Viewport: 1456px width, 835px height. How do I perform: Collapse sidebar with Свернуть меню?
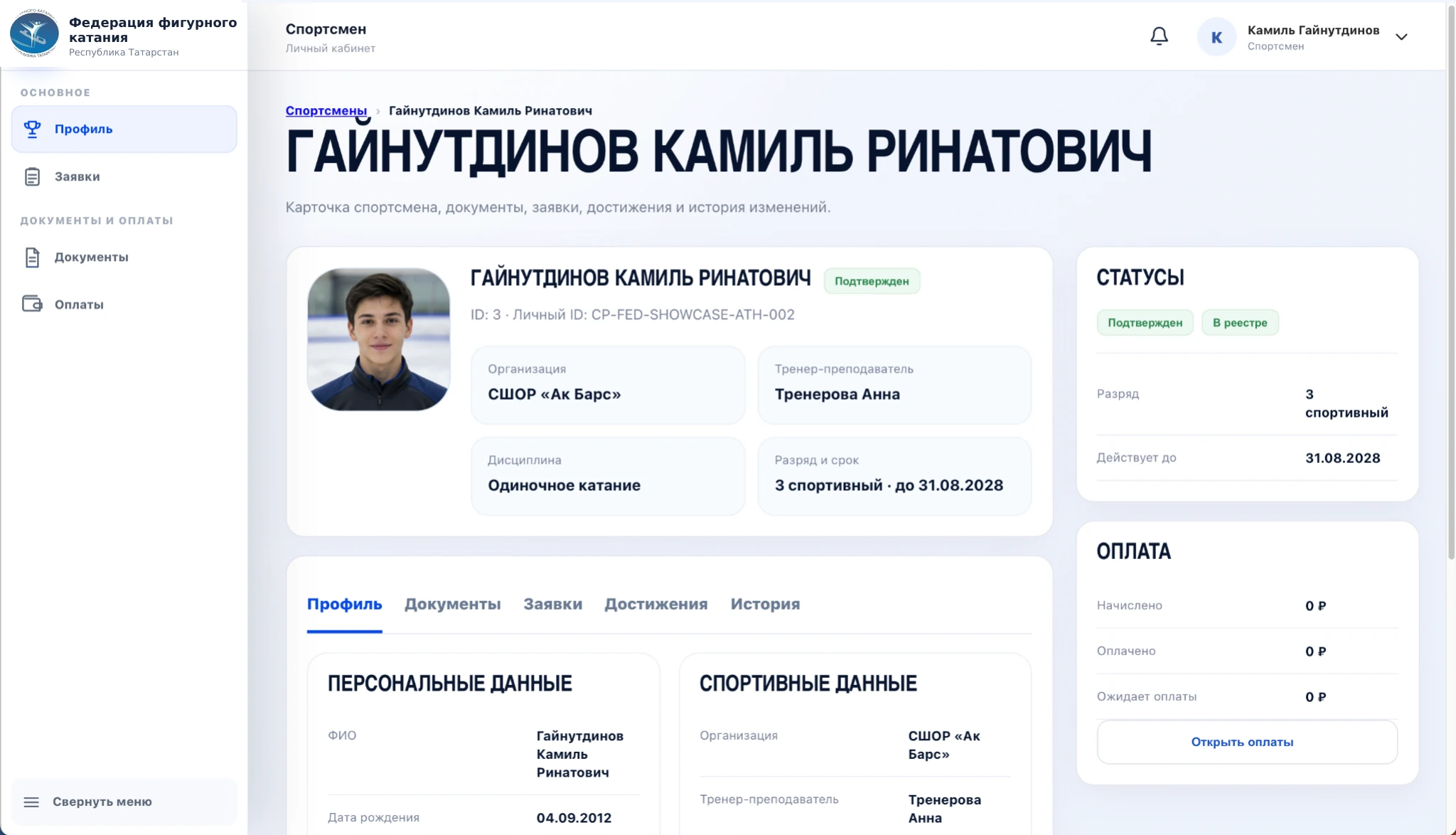(x=124, y=802)
